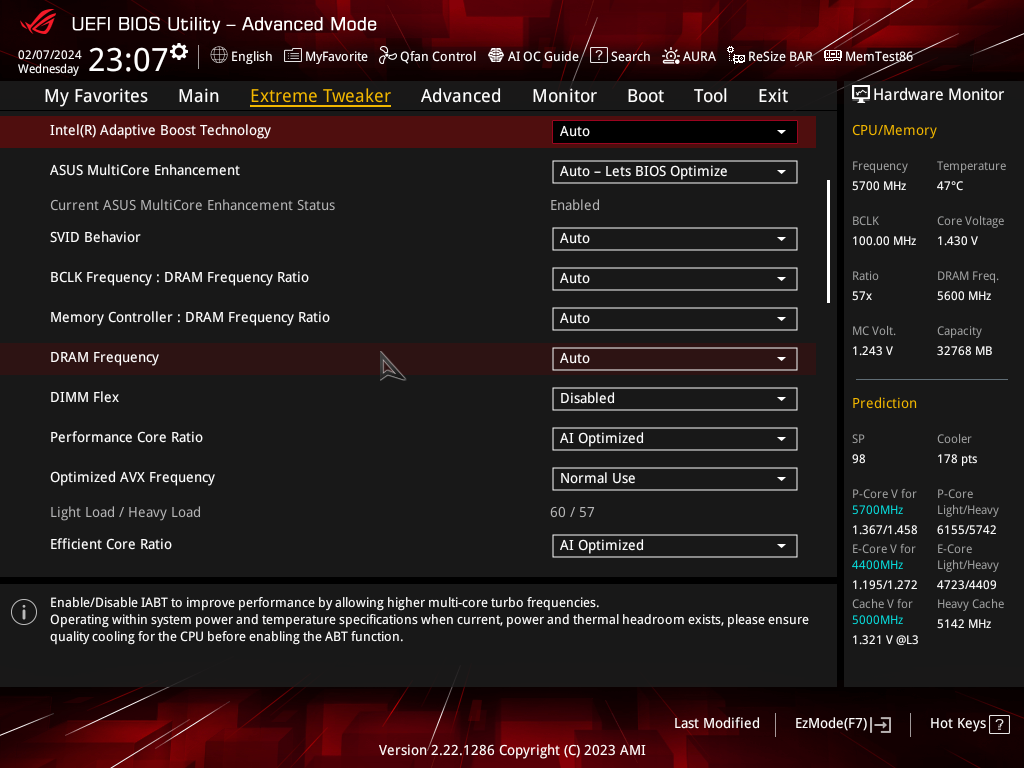Expand DIMM Flex dropdown

(675, 398)
